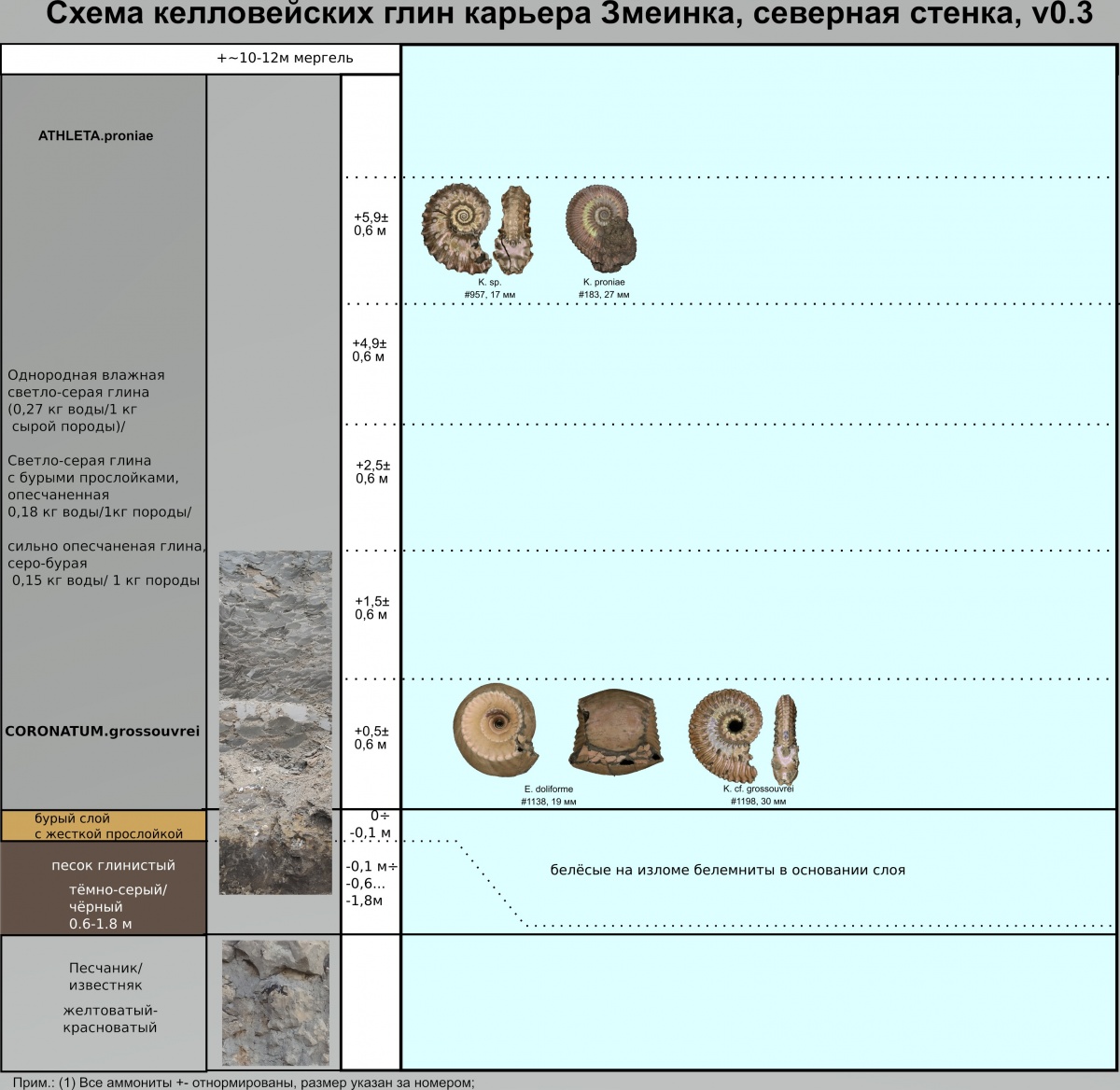
Task: Click the '+4,9± 0,6 м' height label
Action: pyautogui.click(x=370, y=350)
